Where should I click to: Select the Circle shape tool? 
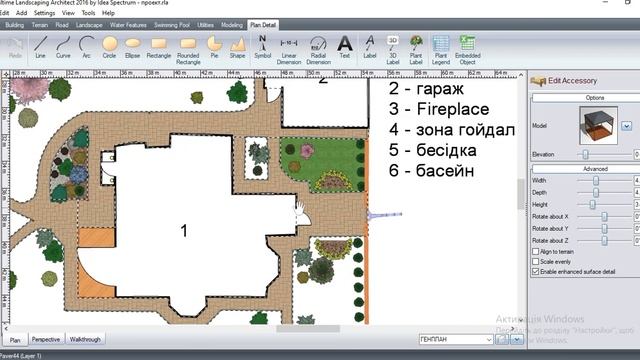tap(109, 47)
